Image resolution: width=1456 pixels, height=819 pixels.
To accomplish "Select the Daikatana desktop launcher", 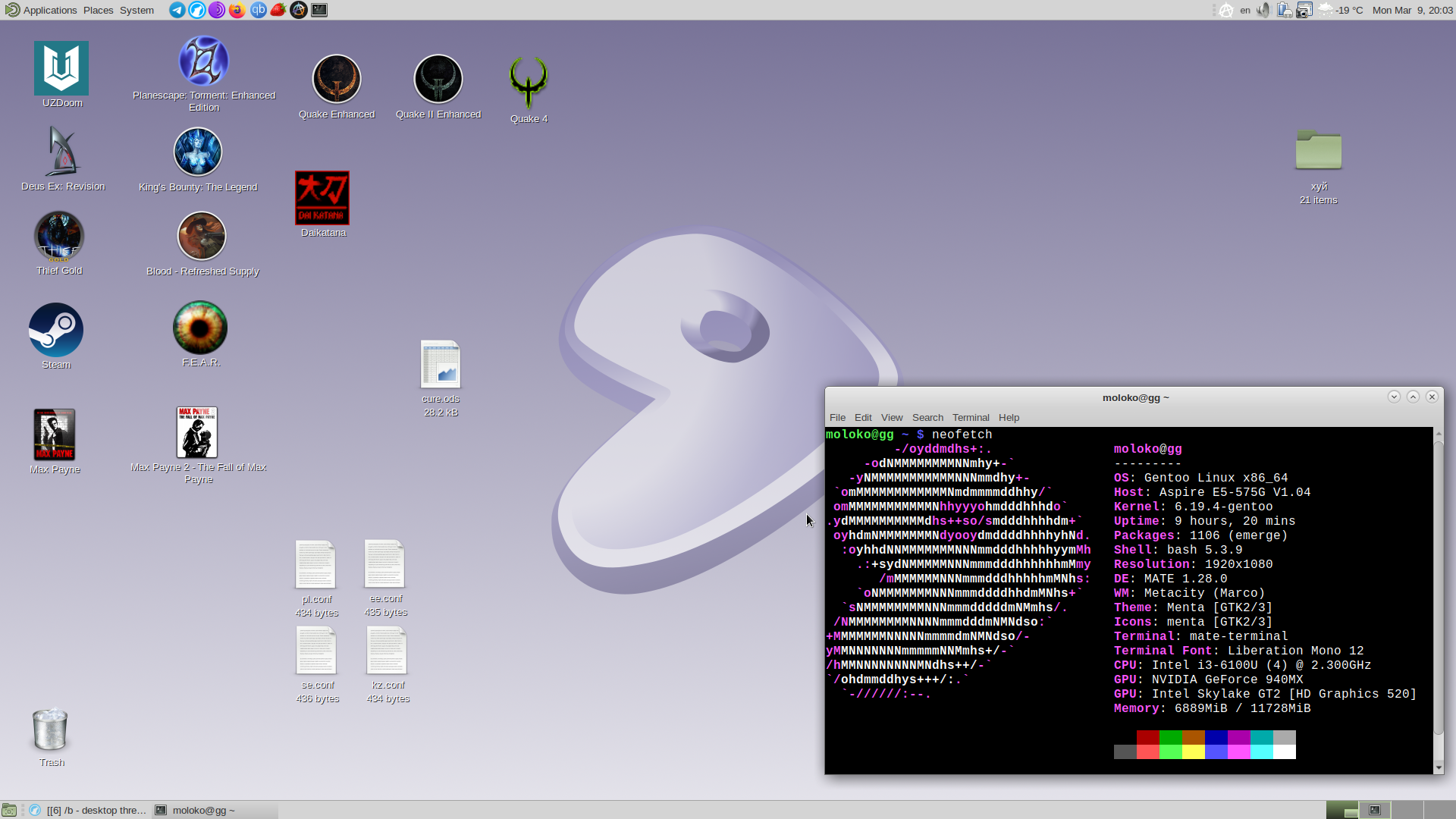I will click(322, 199).
